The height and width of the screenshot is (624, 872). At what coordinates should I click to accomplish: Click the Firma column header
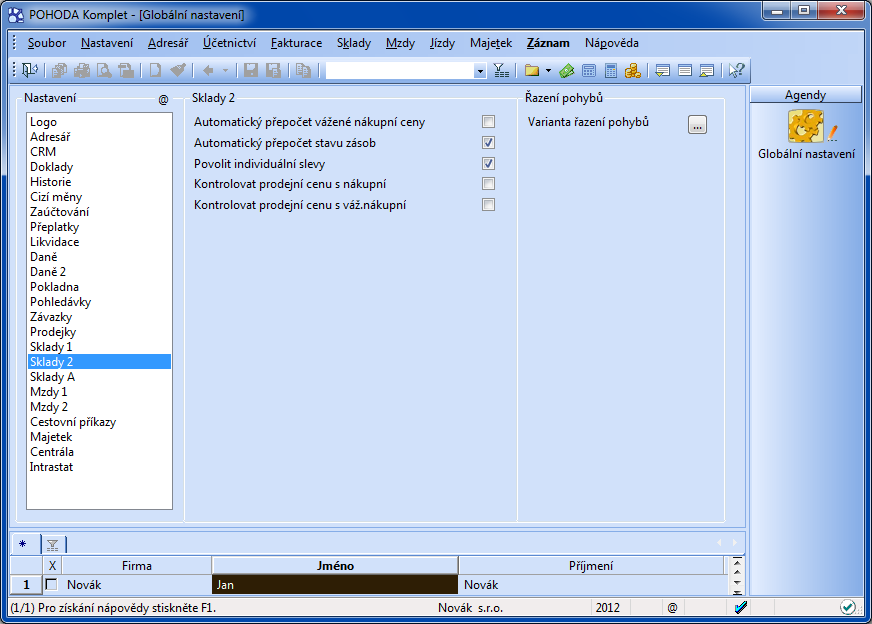pyautogui.click(x=136, y=566)
